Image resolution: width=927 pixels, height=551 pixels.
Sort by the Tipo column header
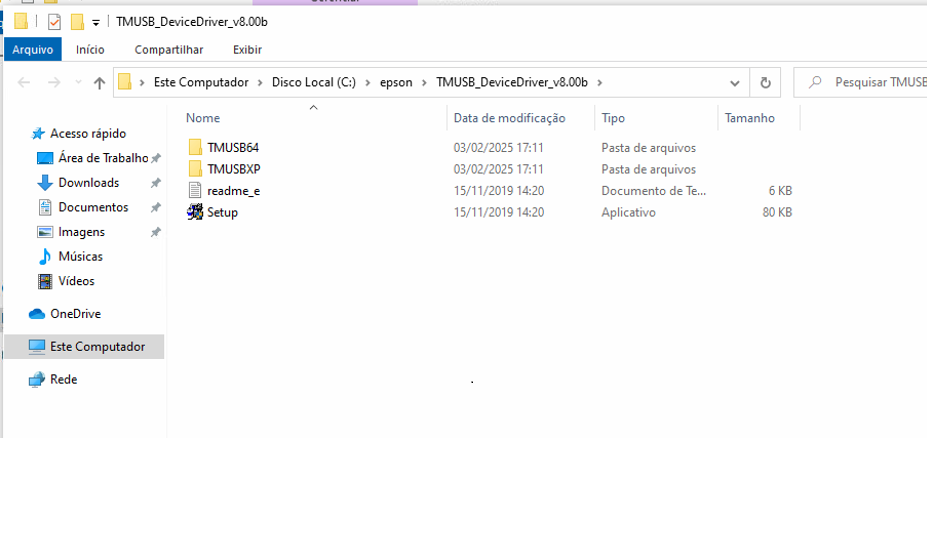click(613, 118)
